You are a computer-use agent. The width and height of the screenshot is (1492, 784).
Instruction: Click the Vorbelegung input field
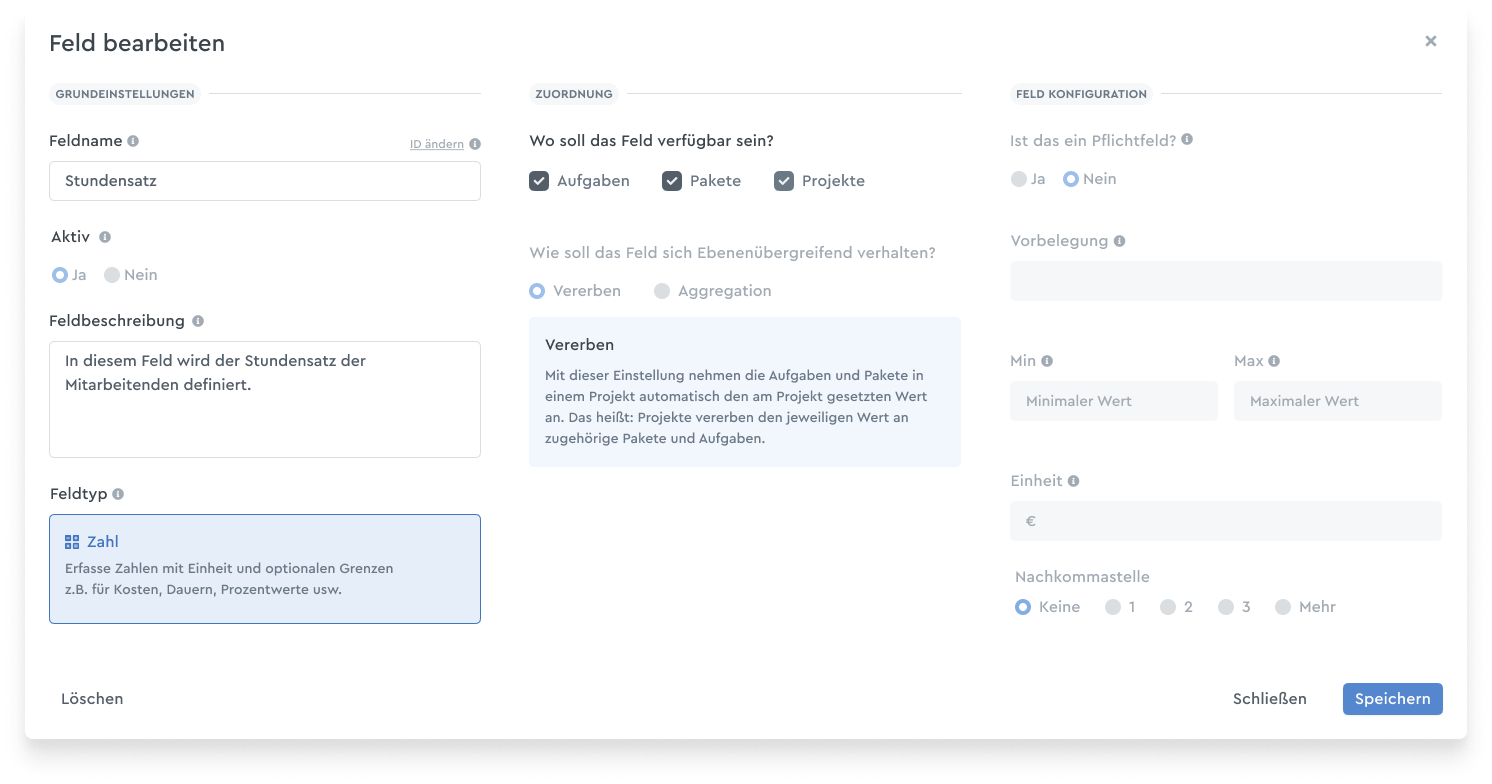pyautogui.click(x=1226, y=281)
